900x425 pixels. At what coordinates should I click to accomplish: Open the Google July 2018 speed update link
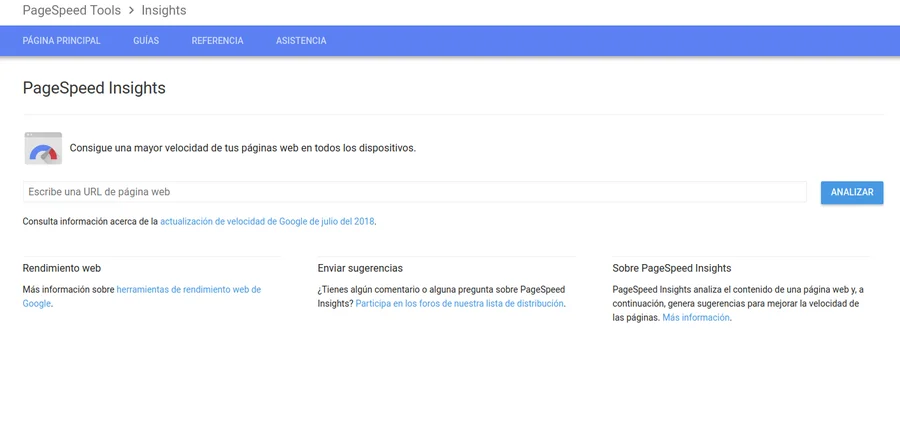click(x=267, y=221)
